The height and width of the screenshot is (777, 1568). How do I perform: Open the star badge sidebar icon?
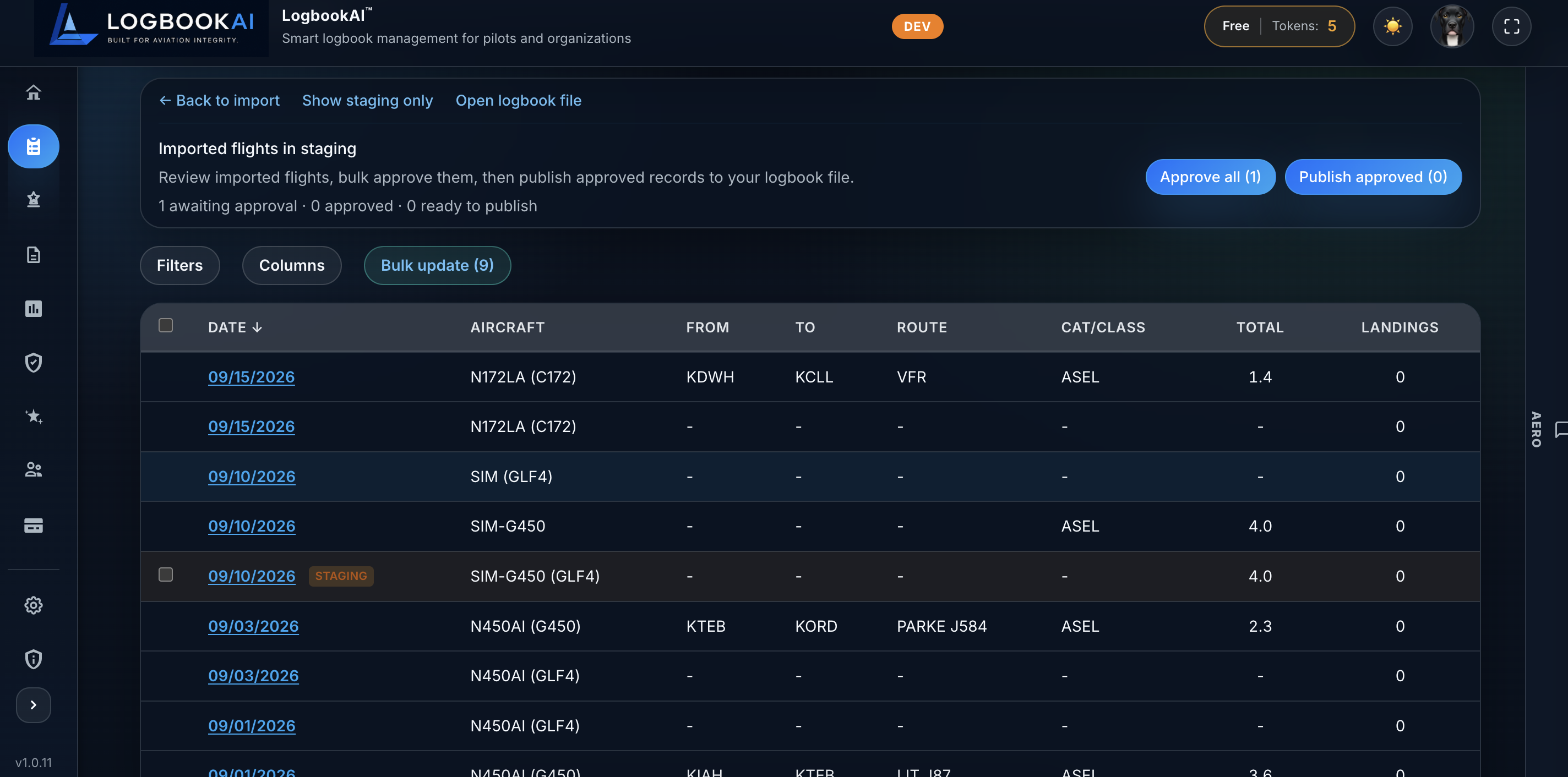click(34, 200)
